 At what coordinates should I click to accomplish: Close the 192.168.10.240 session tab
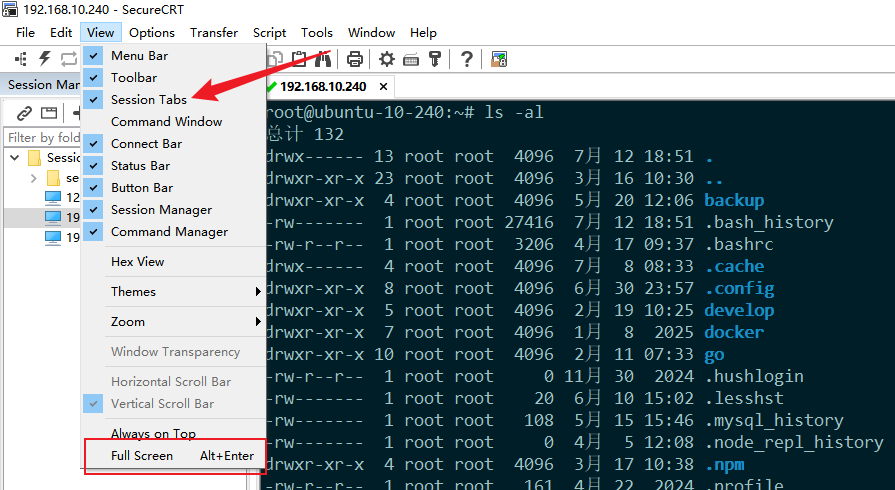pos(385,87)
